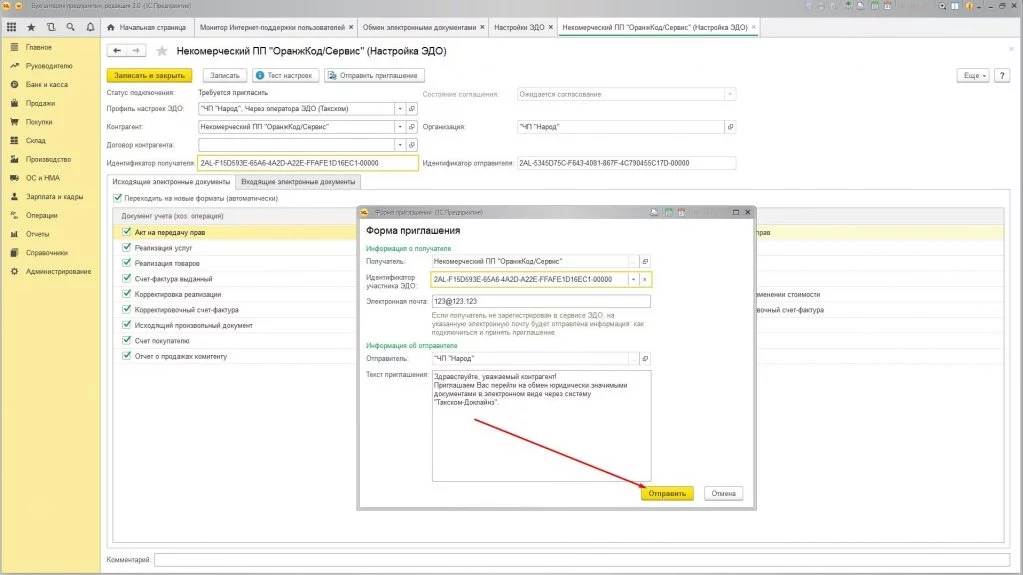Screen dimensions: 1023x575
Task: Click the search magnifier icon
Action: [69, 27]
